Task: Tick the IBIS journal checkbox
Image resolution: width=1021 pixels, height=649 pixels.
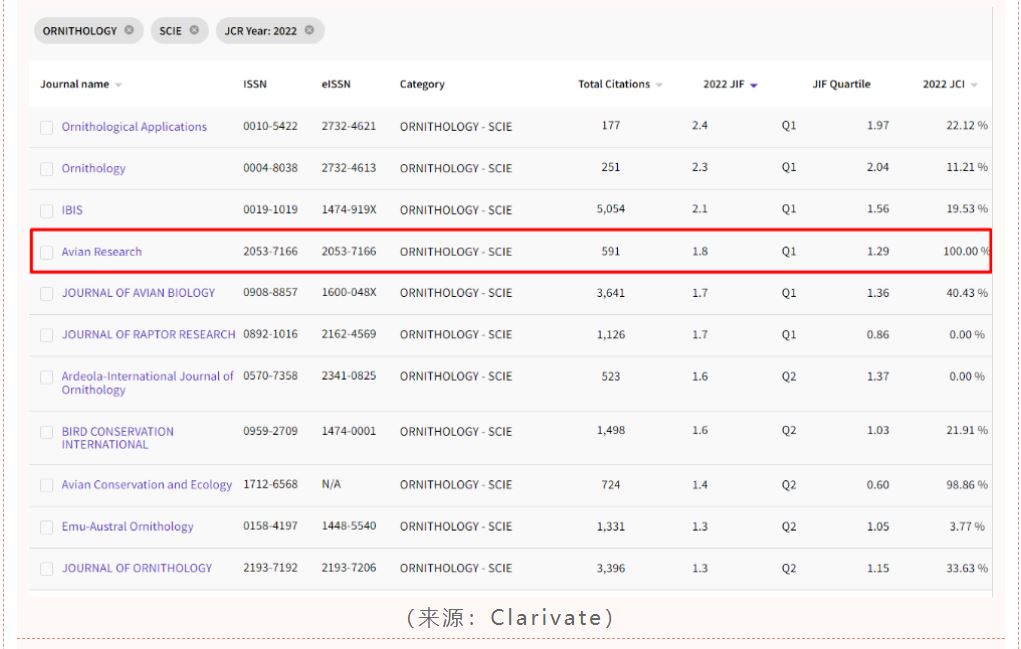Action: tap(47, 211)
